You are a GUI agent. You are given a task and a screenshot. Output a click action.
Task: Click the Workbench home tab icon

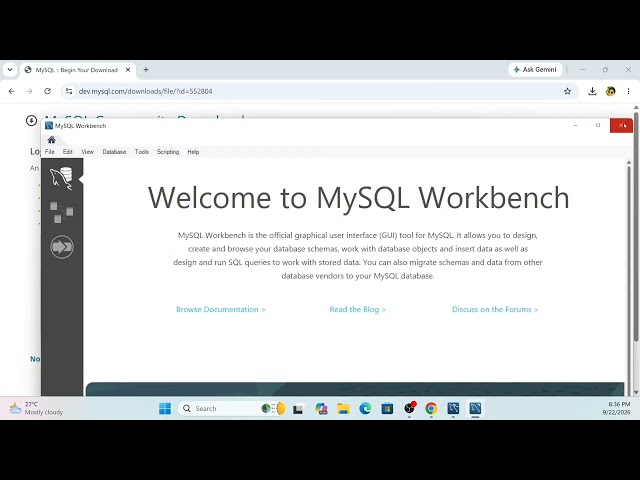(x=51, y=140)
